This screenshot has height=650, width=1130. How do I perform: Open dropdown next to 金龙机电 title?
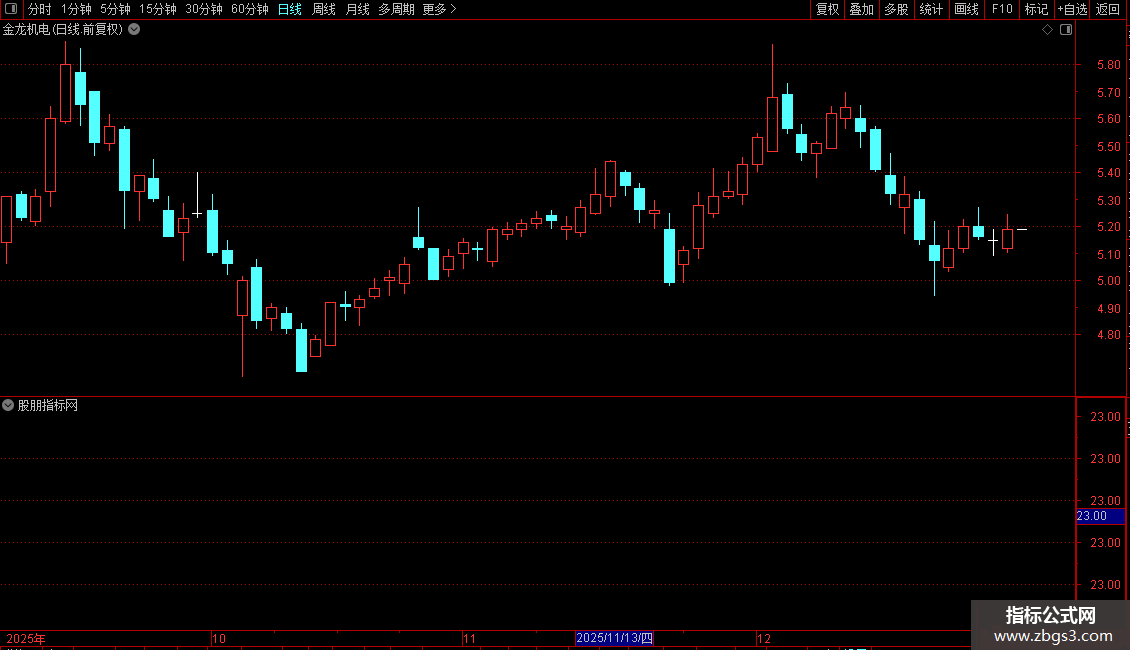134,30
